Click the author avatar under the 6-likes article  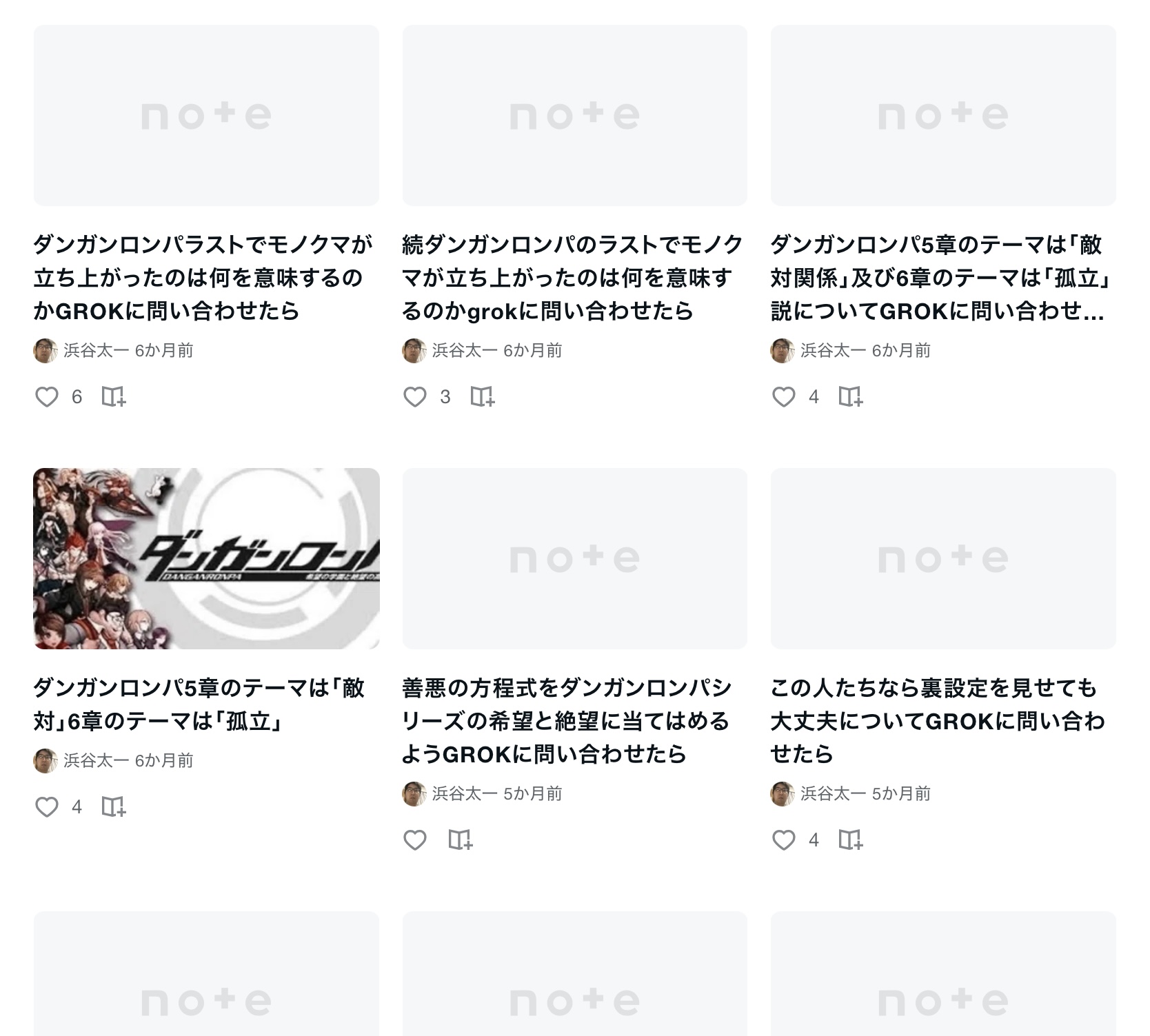point(46,350)
